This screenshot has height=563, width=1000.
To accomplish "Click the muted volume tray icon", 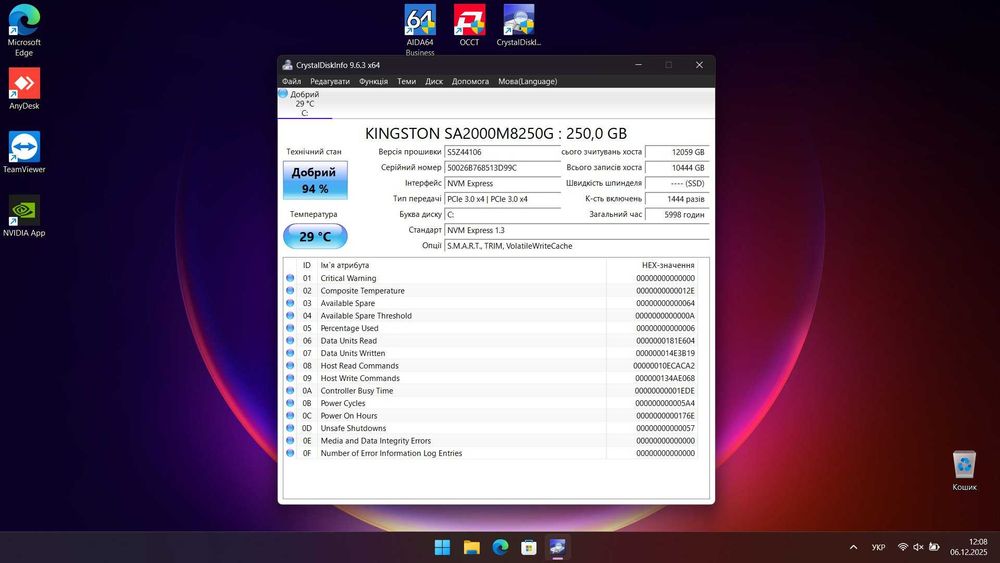I will coord(918,547).
